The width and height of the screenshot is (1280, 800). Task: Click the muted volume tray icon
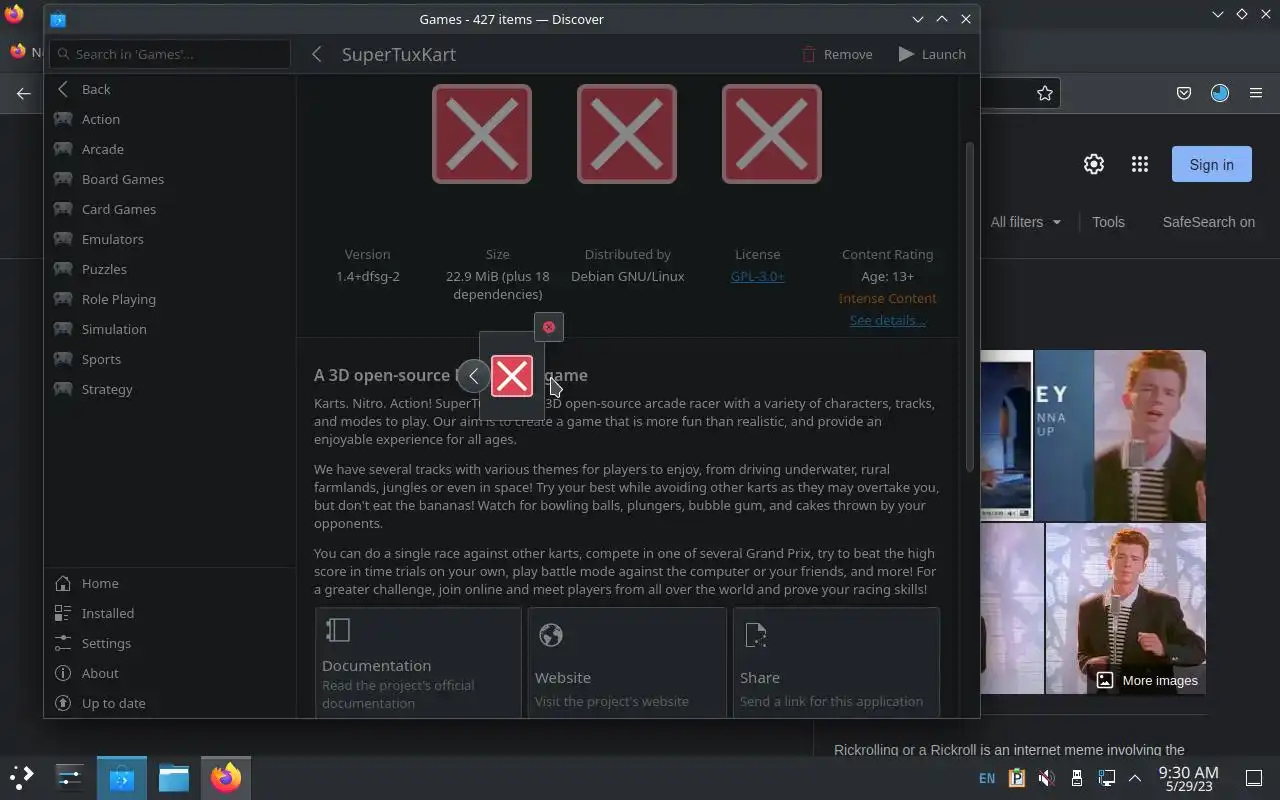[1046, 778]
